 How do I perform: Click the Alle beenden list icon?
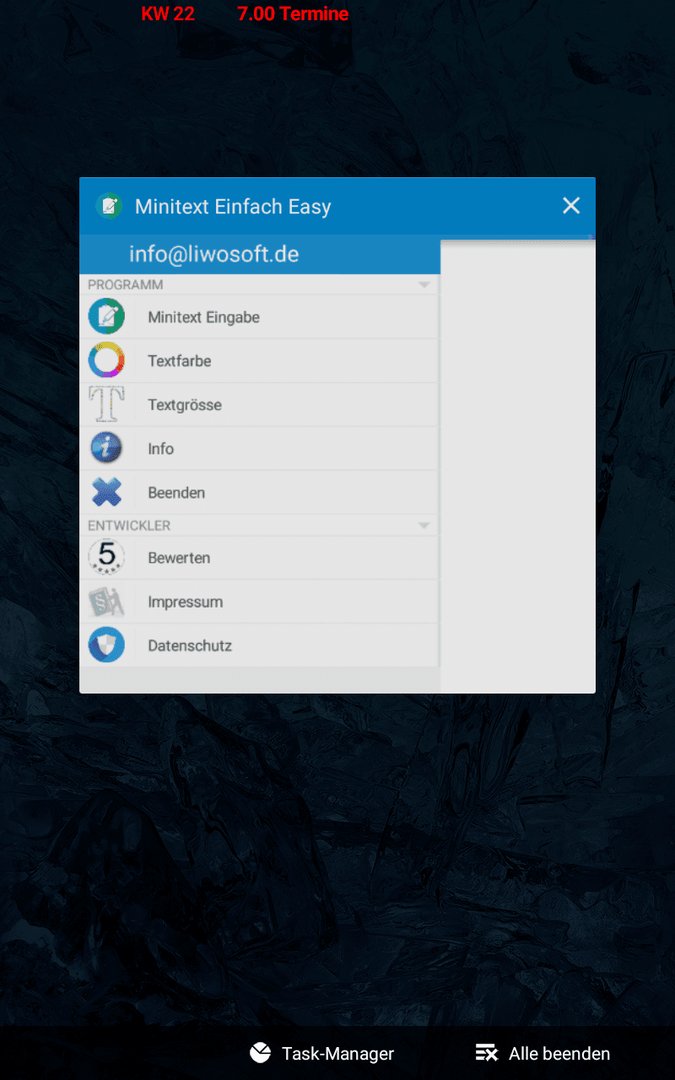coord(486,1053)
